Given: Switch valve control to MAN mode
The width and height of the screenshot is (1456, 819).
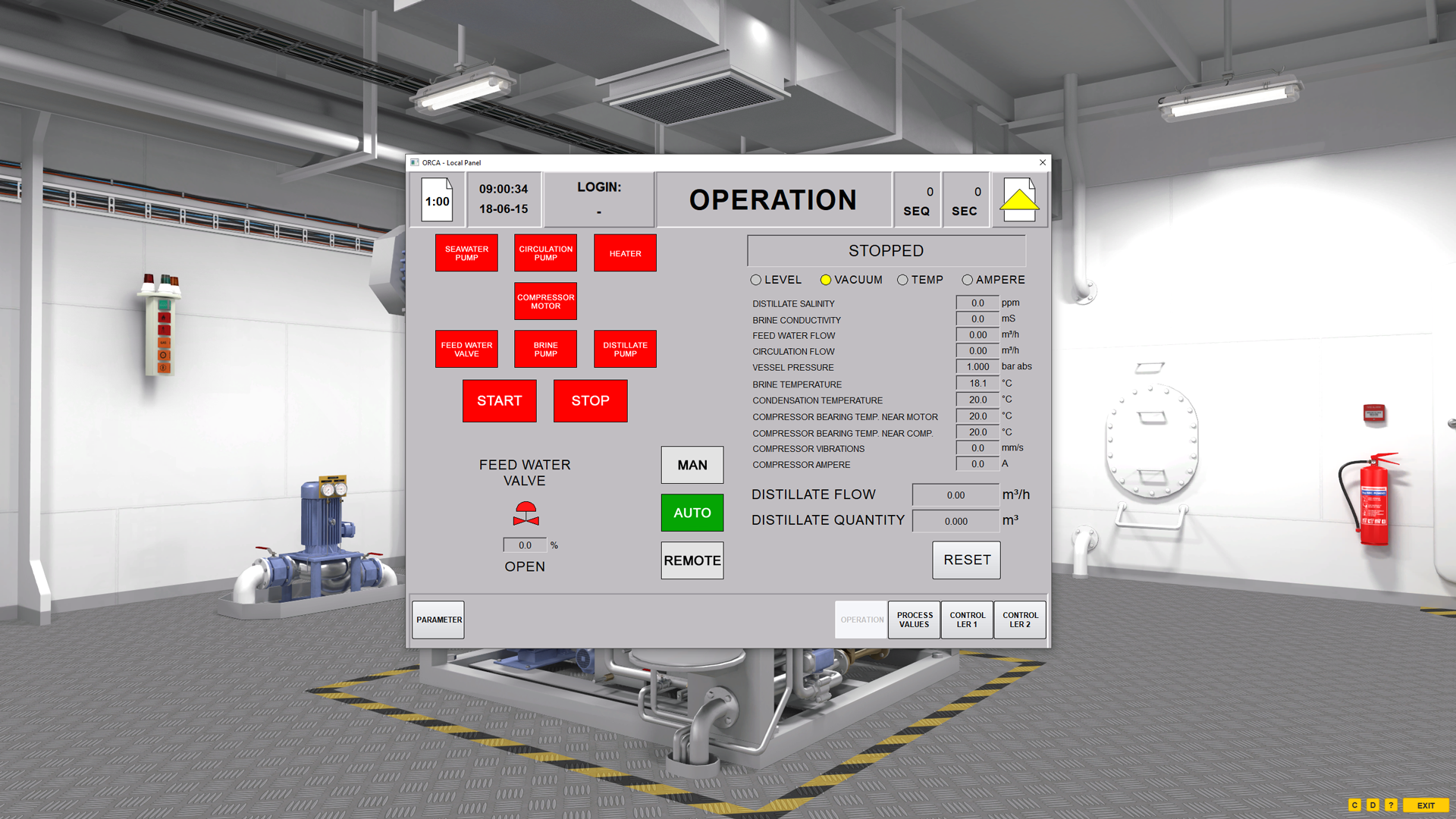Looking at the screenshot, I should (x=692, y=465).
